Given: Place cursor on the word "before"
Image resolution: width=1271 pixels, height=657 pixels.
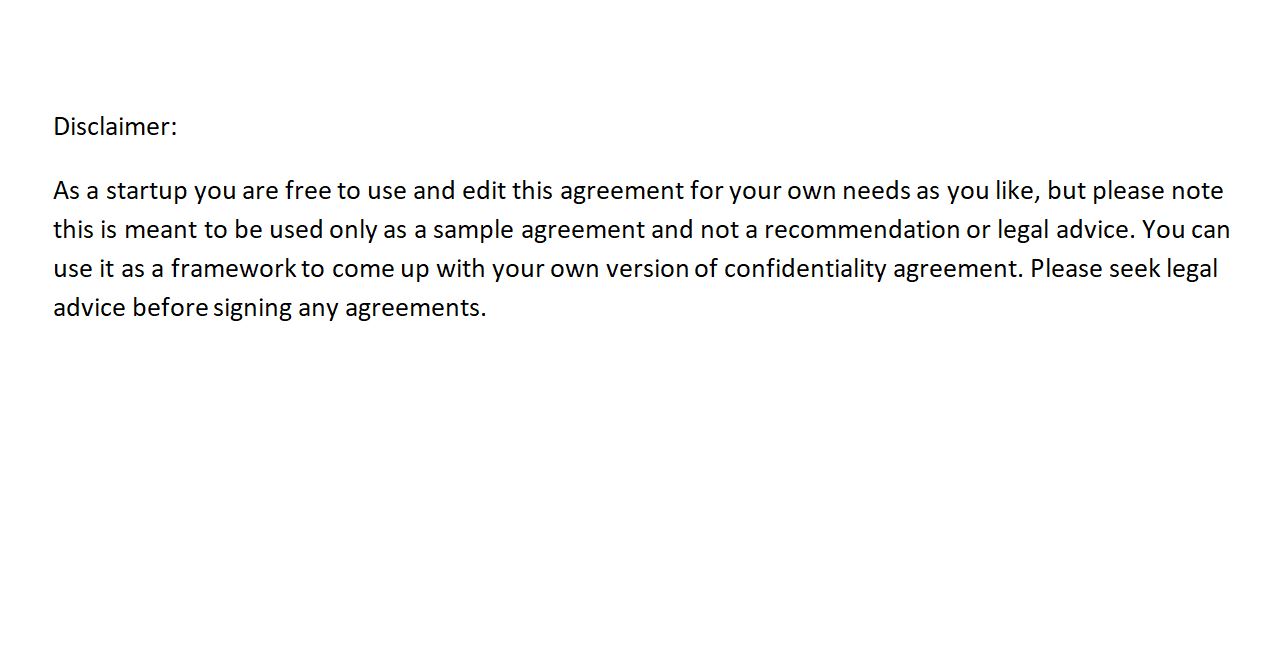Looking at the screenshot, I should click(x=170, y=307).
